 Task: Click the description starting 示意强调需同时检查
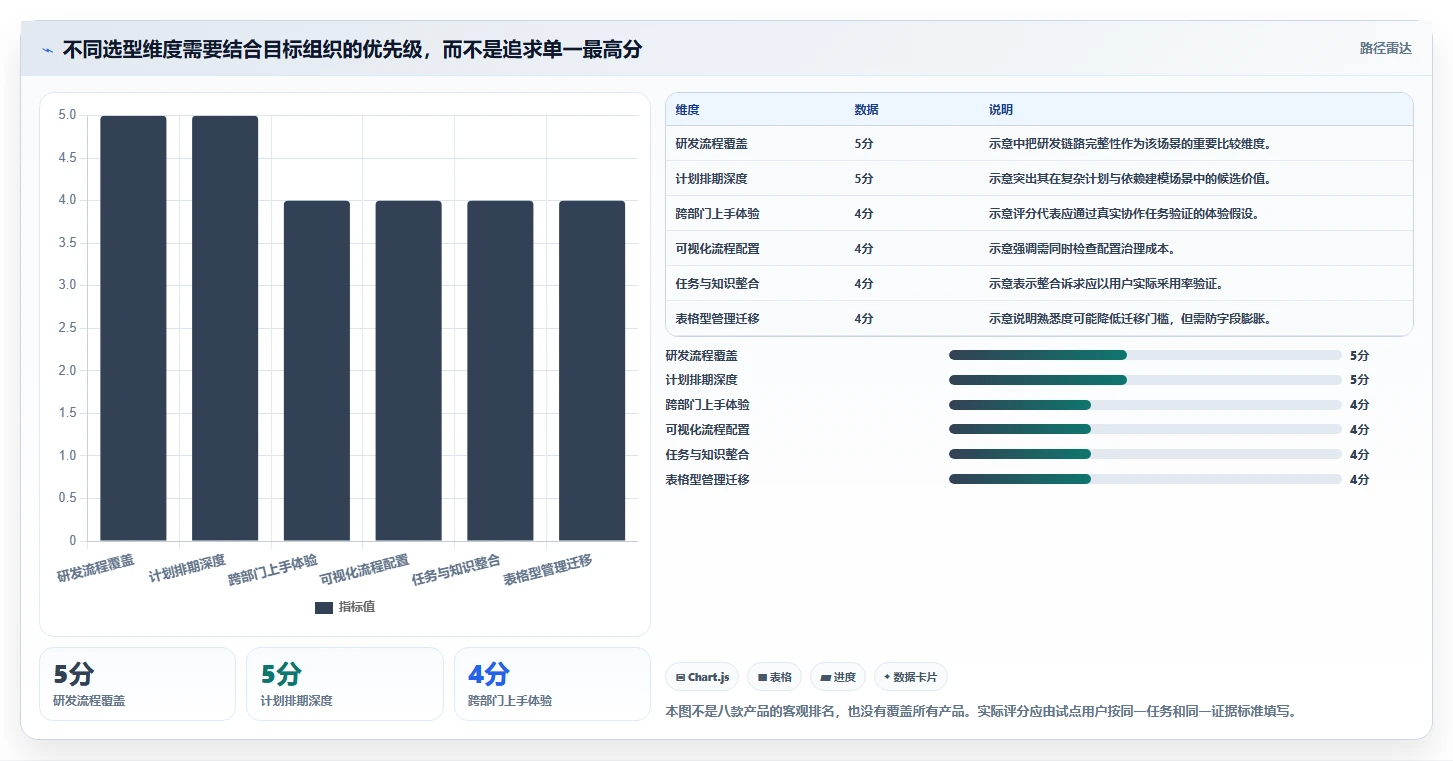pos(1082,249)
